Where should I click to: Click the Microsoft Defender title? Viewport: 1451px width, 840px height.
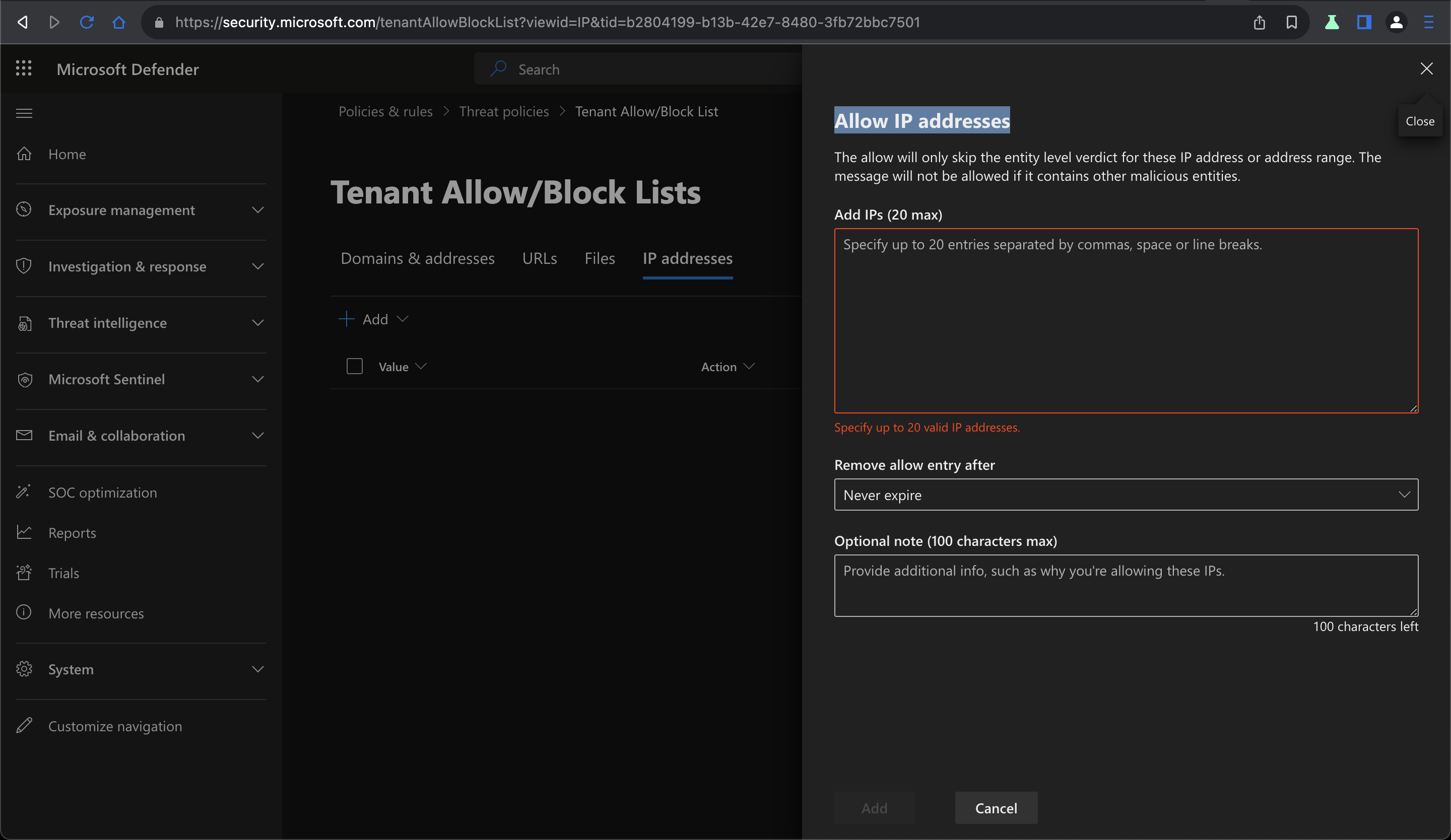127,68
